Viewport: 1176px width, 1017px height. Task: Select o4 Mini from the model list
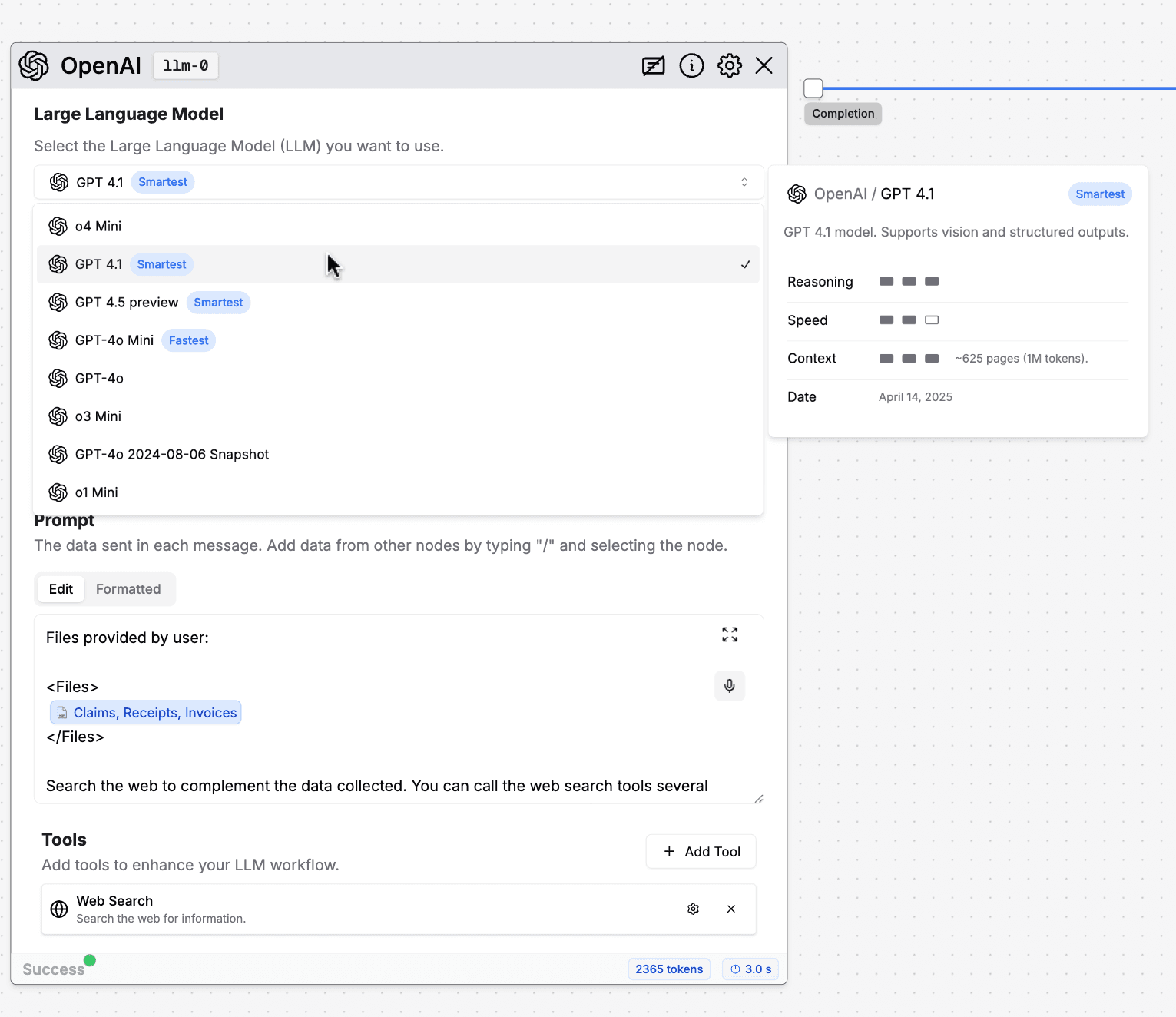click(x=398, y=226)
